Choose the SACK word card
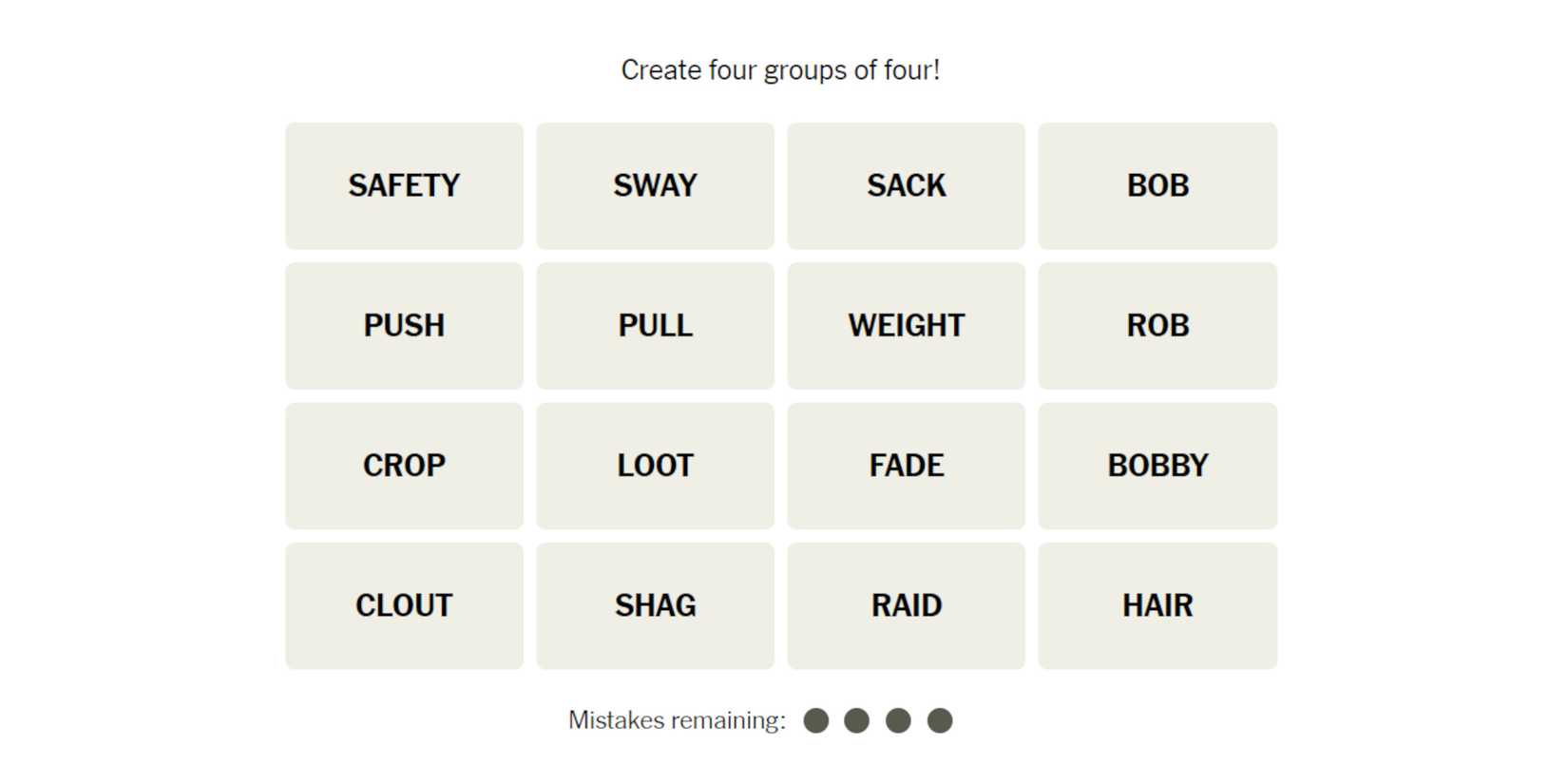 [906, 185]
